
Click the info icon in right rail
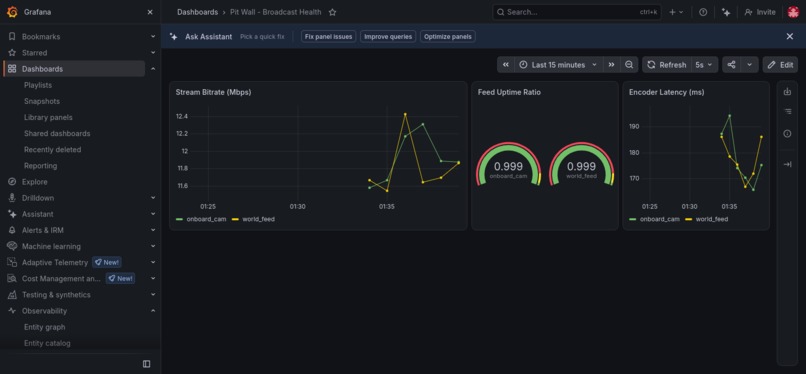(x=787, y=134)
